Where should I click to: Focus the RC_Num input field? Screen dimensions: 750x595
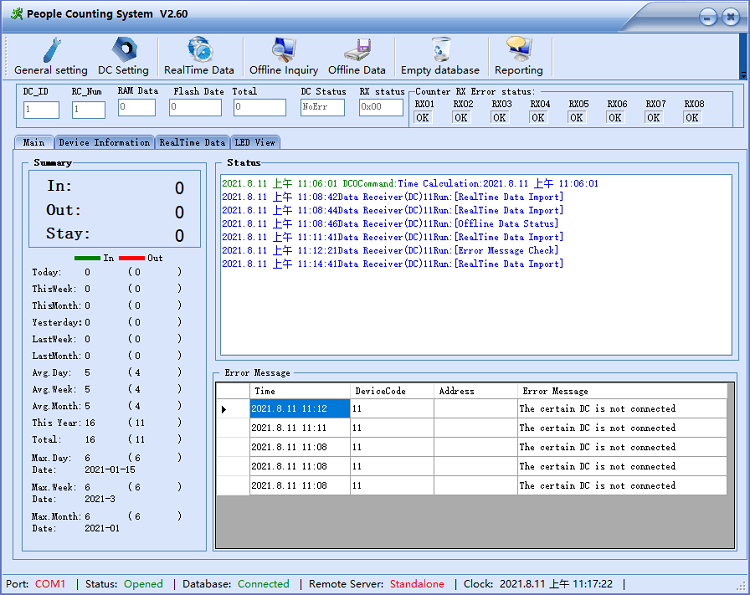[88, 110]
